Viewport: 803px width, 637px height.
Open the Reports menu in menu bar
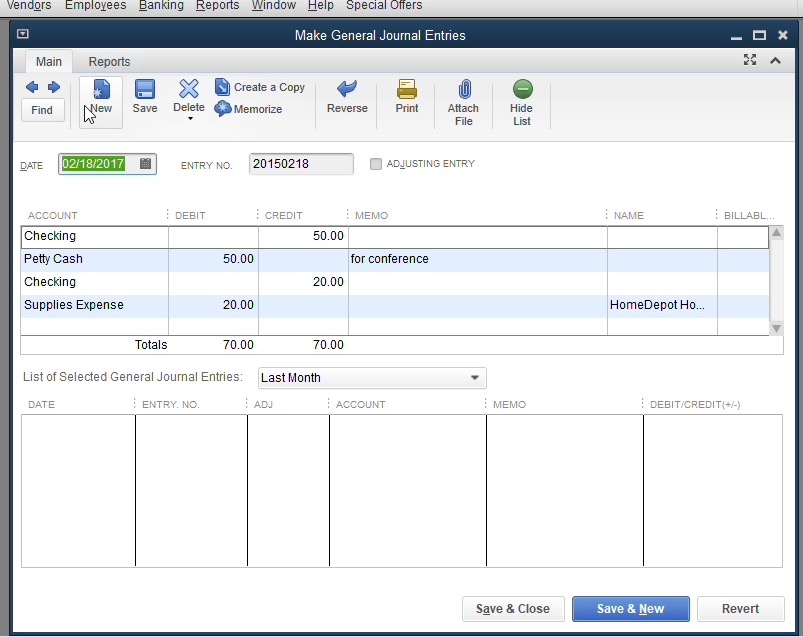218,6
